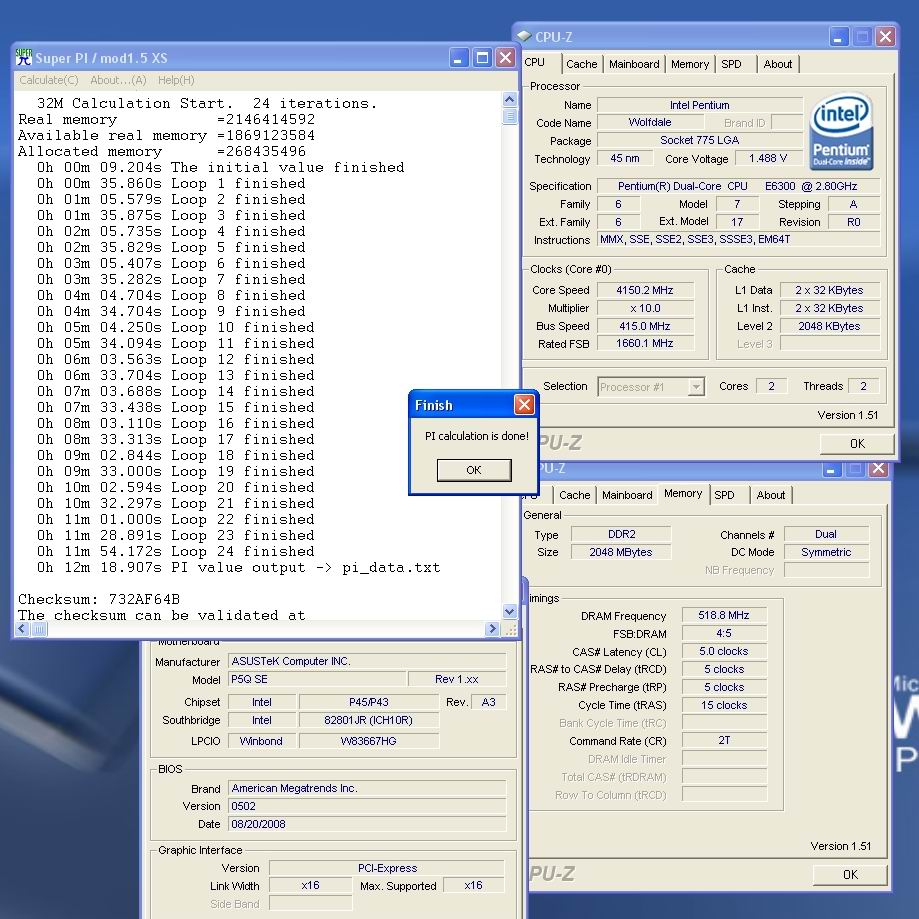This screenshot has height=919, width=919.
Task: Click the Loop 24 finished line in Super PI
Action: point(176,552)
